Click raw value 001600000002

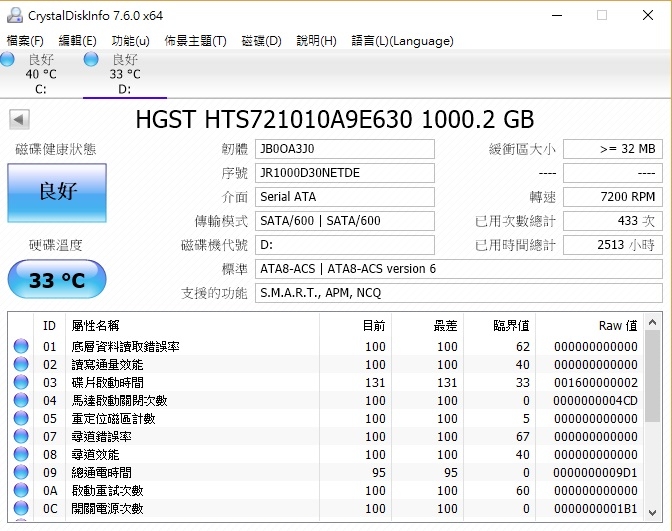click(596, 382)
